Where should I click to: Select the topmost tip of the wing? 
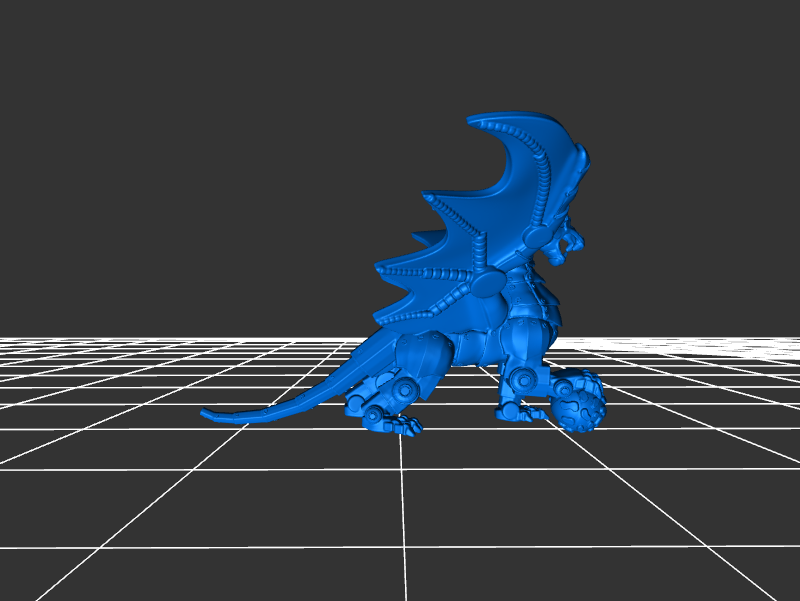[470, 120]
